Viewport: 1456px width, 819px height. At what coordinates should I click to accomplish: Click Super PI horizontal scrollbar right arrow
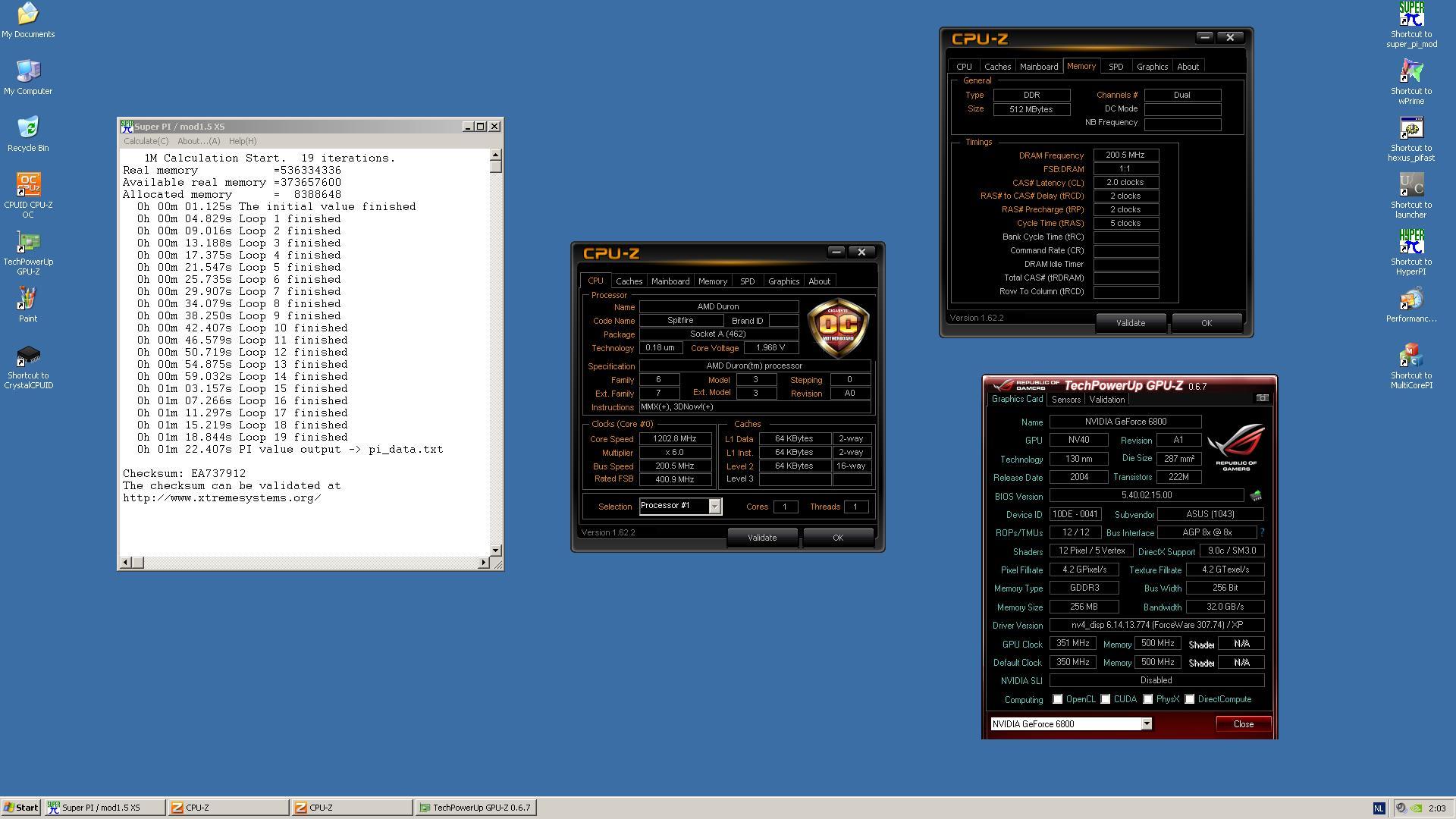point(483,563)
